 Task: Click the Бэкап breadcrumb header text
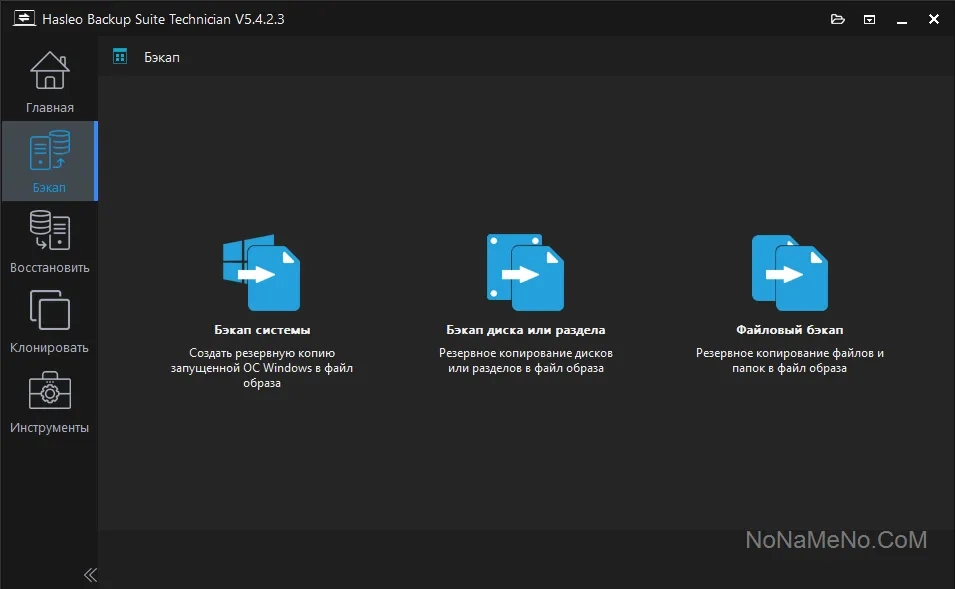point(161,57)
